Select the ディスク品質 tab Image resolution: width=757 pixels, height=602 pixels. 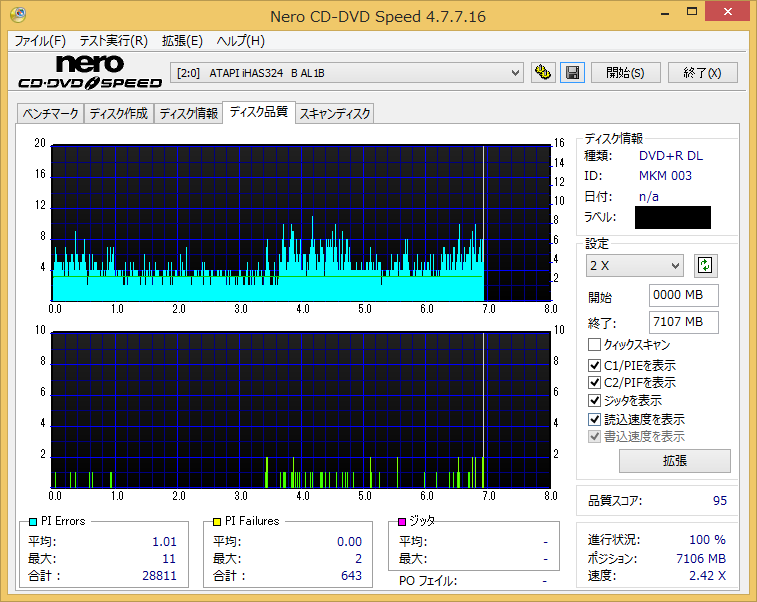(259, 112)
